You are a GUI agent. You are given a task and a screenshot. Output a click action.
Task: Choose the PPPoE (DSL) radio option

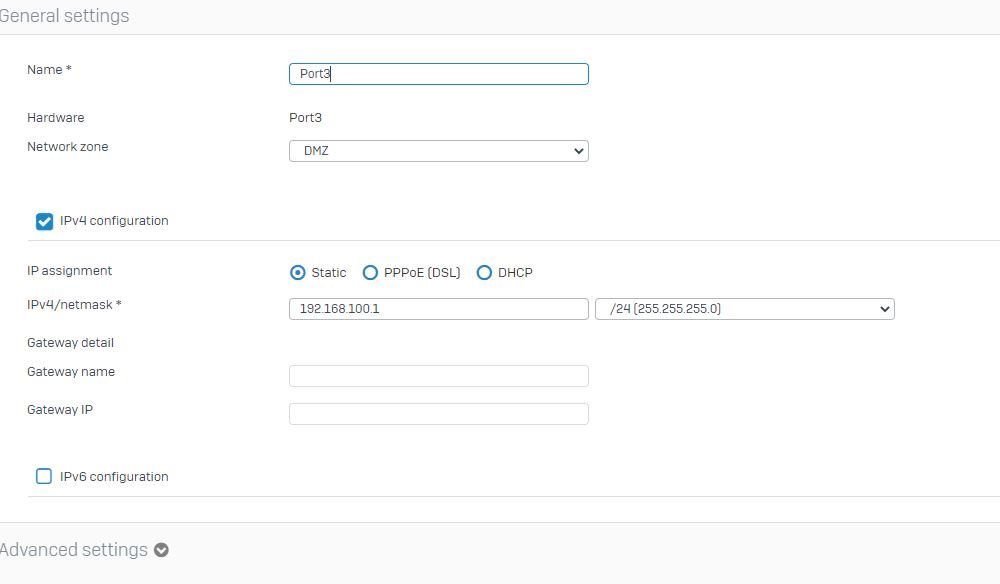coord(370,273)
